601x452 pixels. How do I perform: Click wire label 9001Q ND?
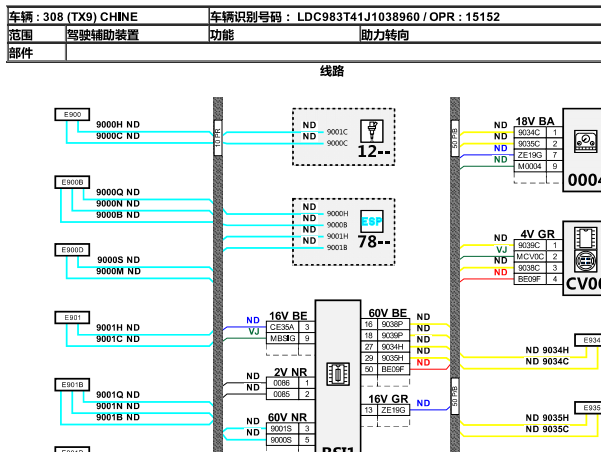(118, 395)
